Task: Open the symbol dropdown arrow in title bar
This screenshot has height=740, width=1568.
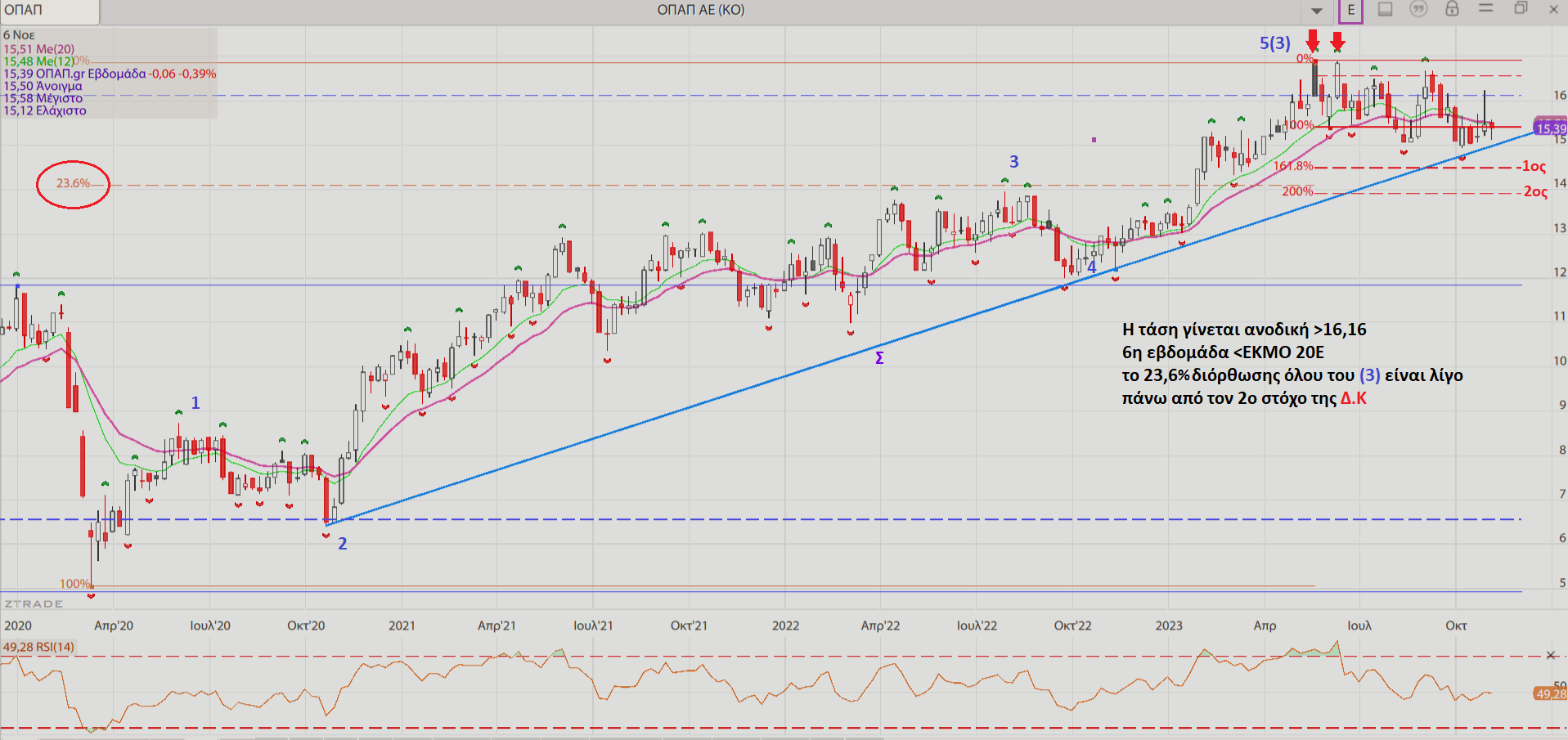Action: (x=1317, y=11)
